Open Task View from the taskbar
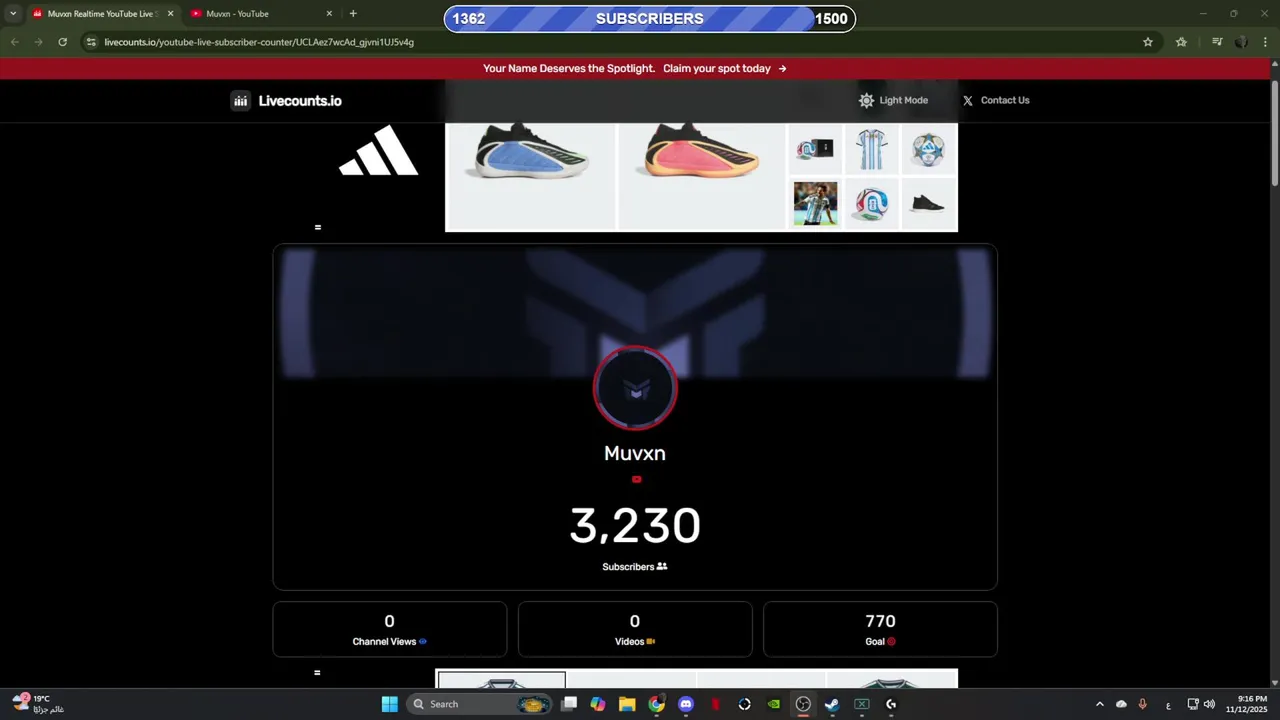Screen dimensions: 1280x720 coord(569,704)
